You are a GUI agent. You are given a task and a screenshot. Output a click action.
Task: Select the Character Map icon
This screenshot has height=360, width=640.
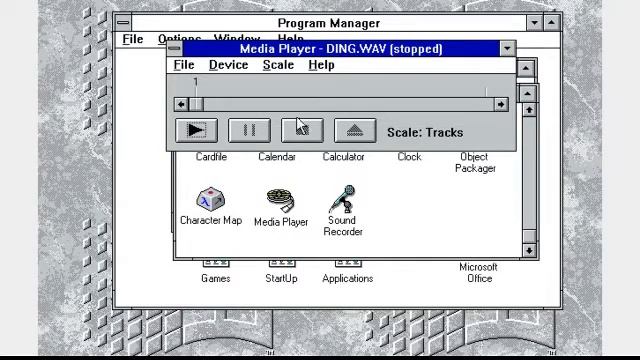click(211, 206)
